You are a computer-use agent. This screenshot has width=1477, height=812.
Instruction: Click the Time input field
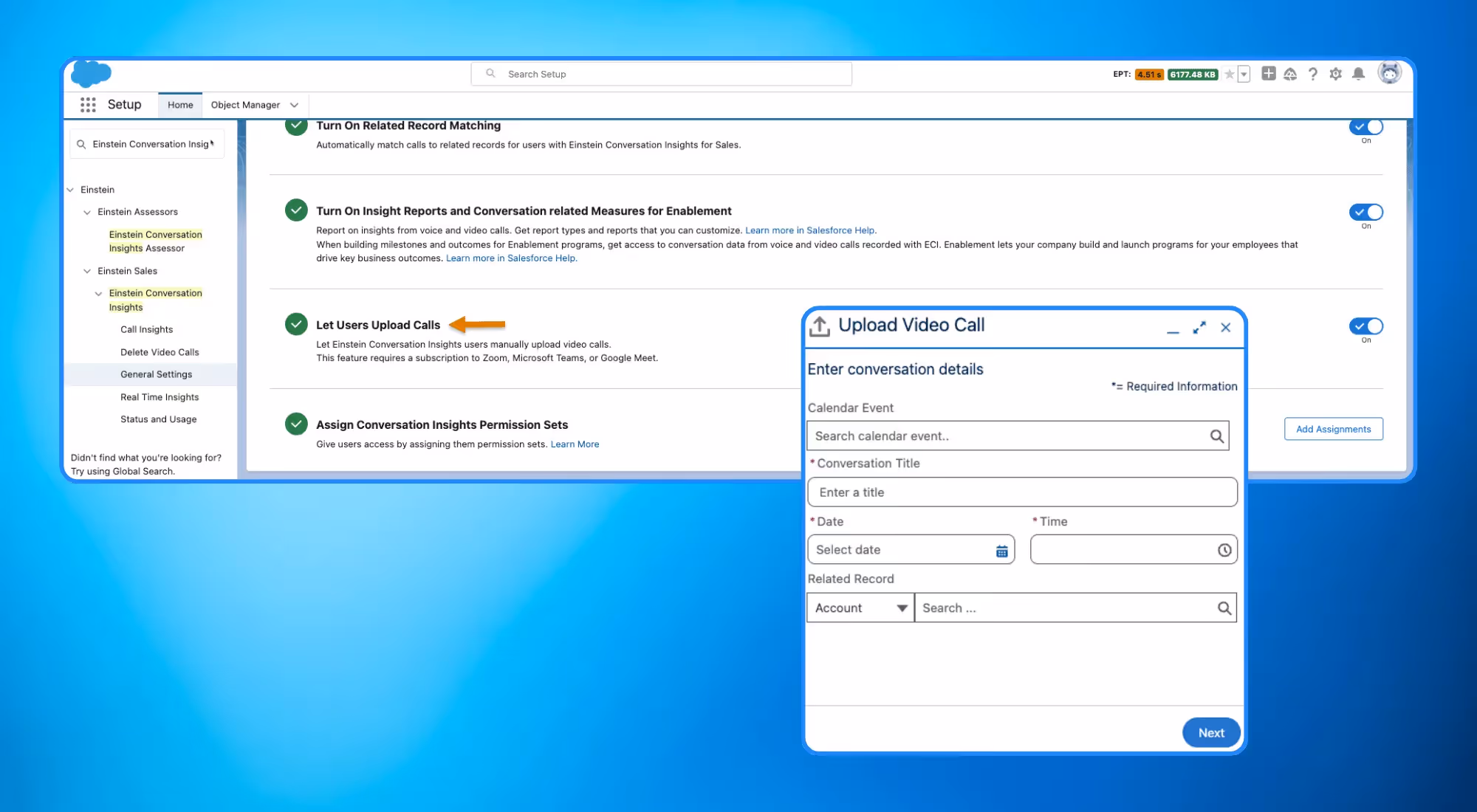pos(1133,549)
